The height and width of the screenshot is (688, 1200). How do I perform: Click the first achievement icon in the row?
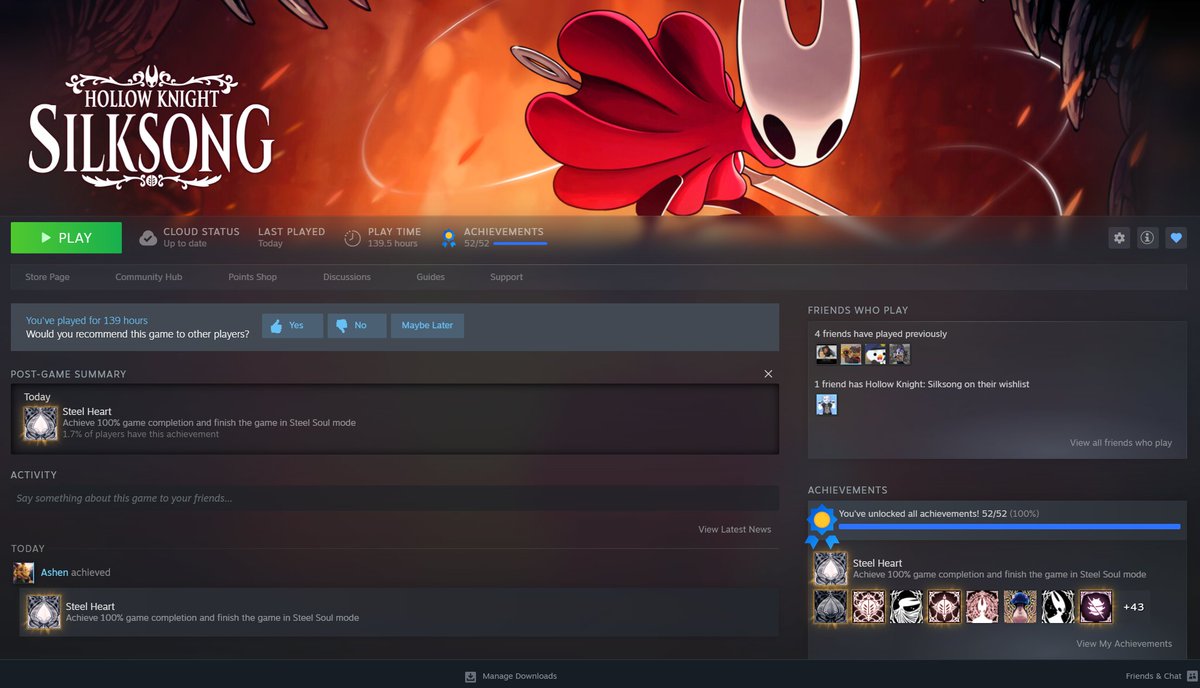(x=831, y=606)
